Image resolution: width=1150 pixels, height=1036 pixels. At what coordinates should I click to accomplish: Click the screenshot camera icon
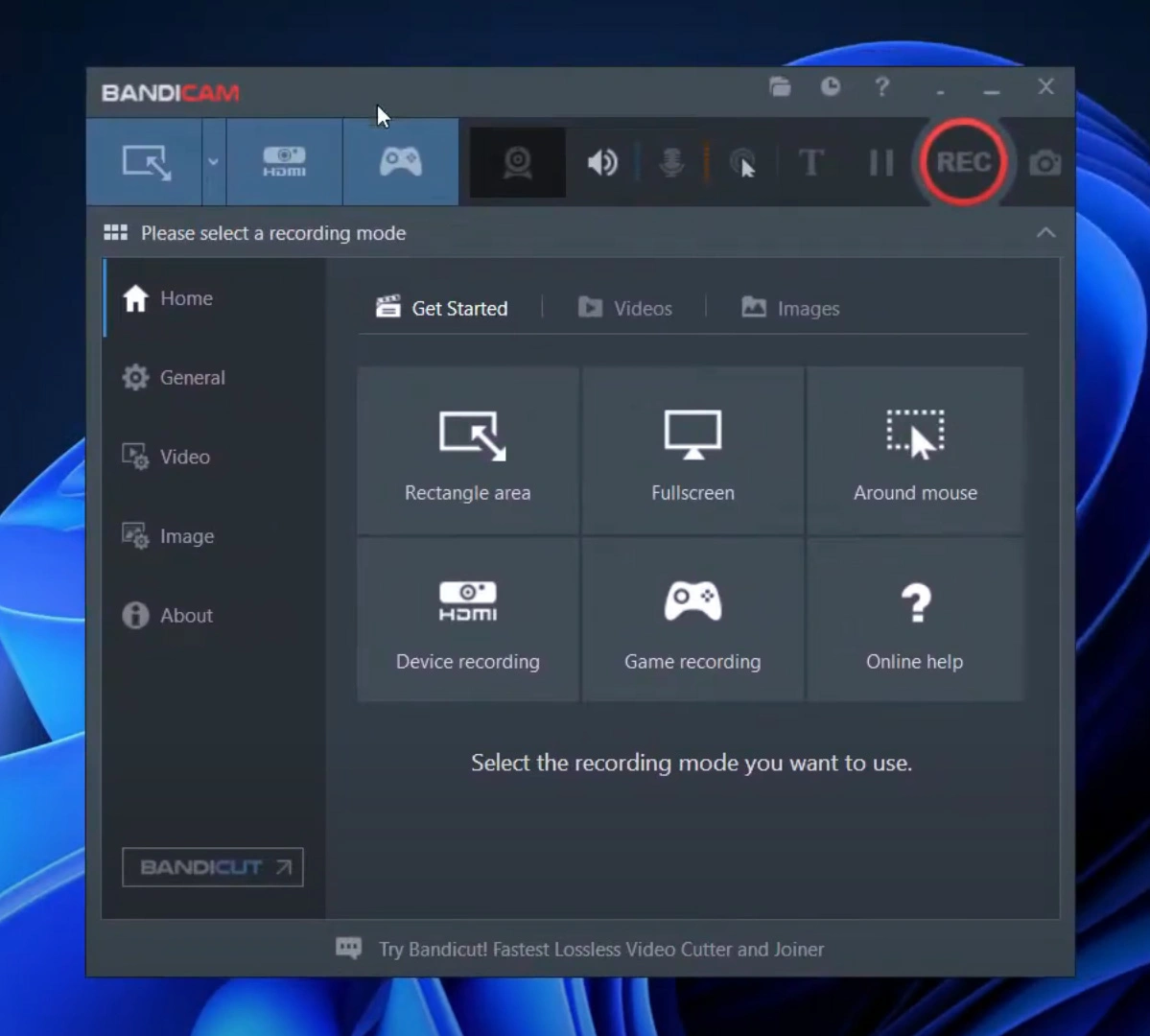coord(1044,163)
